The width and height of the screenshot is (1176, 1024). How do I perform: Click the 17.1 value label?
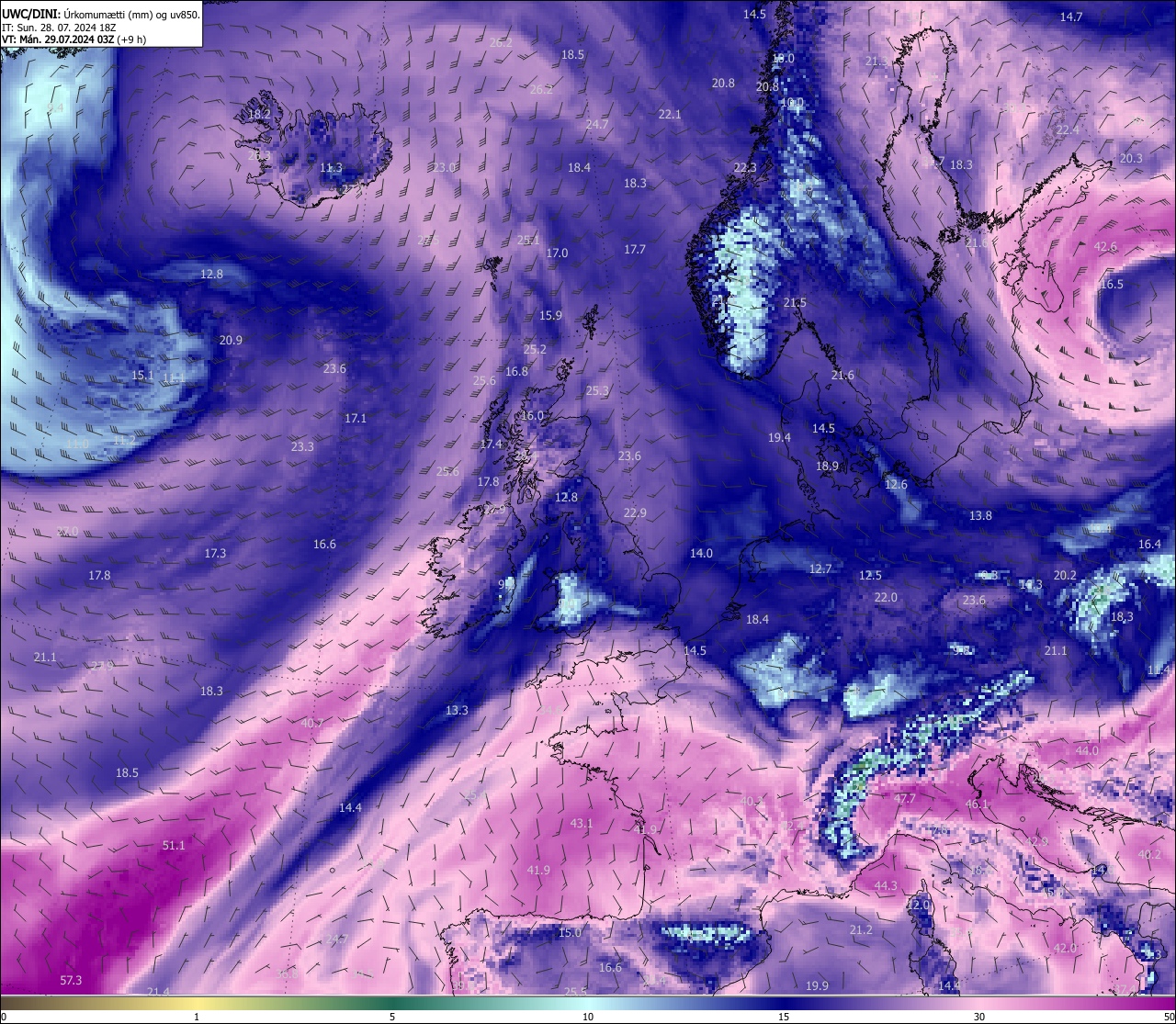(x=356, y=418)
